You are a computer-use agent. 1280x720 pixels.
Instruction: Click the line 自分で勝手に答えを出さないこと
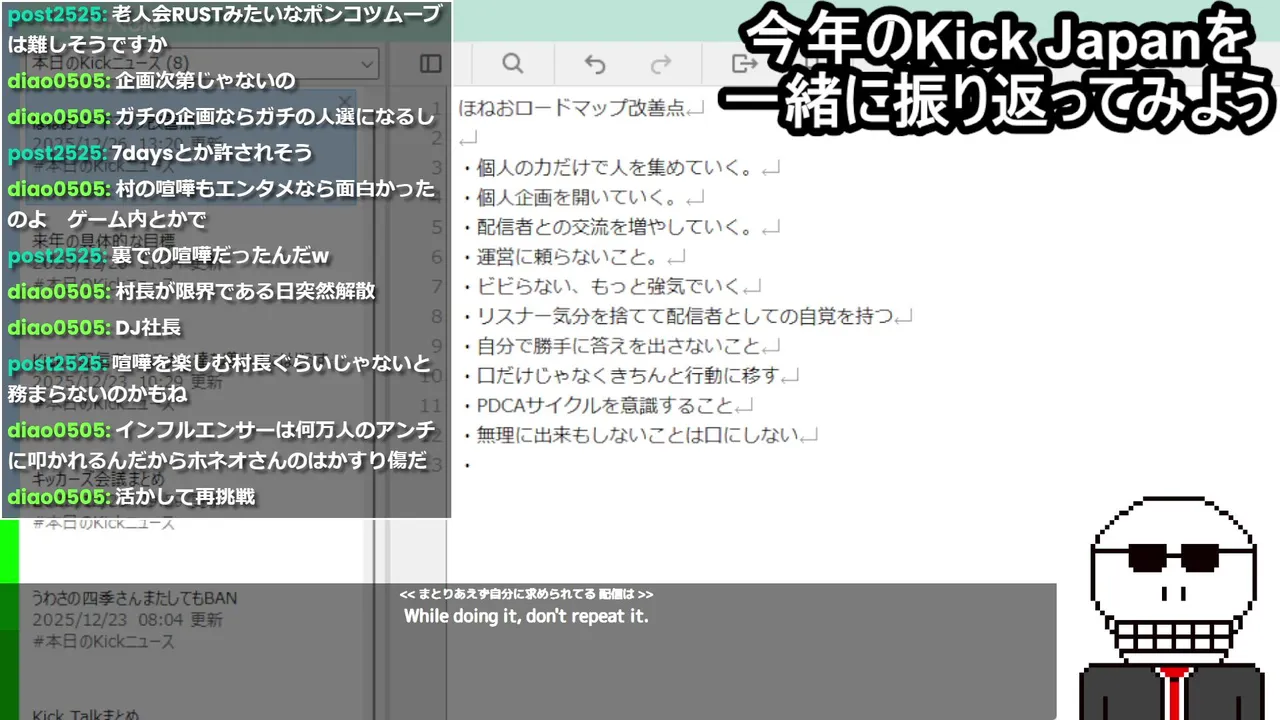pos(619,346)
